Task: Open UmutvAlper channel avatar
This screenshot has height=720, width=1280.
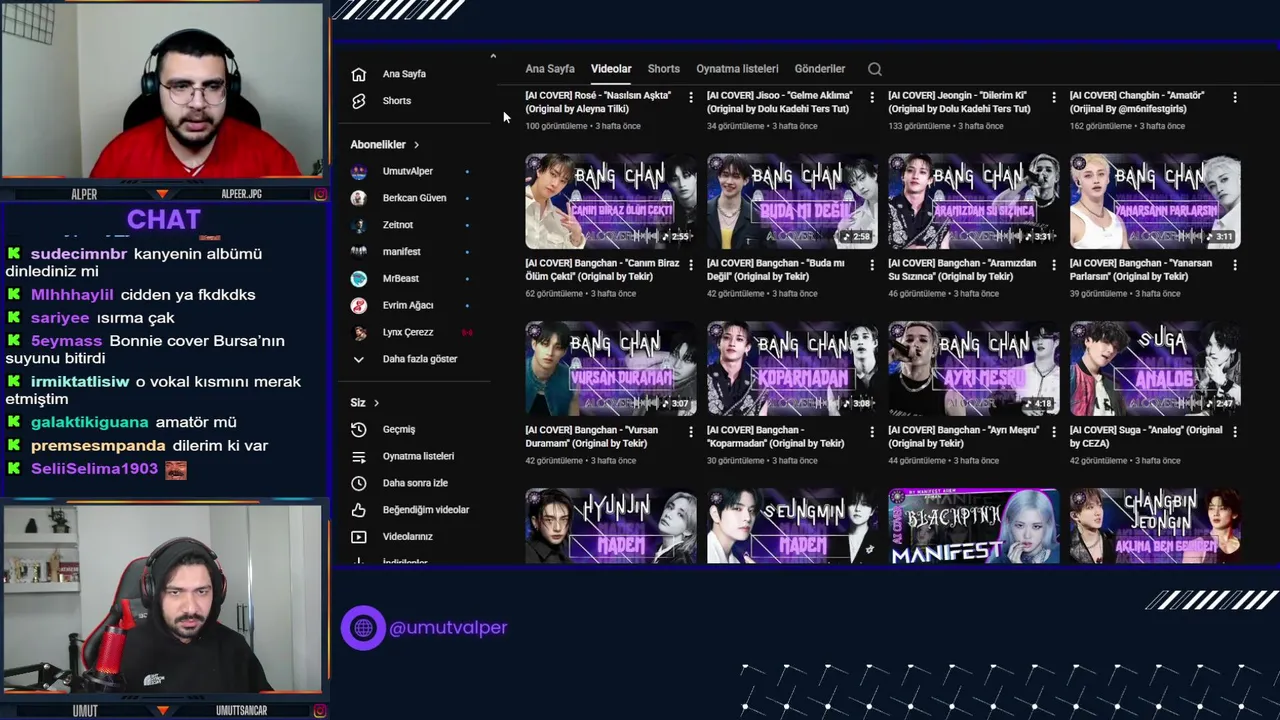Action: tap(359, 171)
